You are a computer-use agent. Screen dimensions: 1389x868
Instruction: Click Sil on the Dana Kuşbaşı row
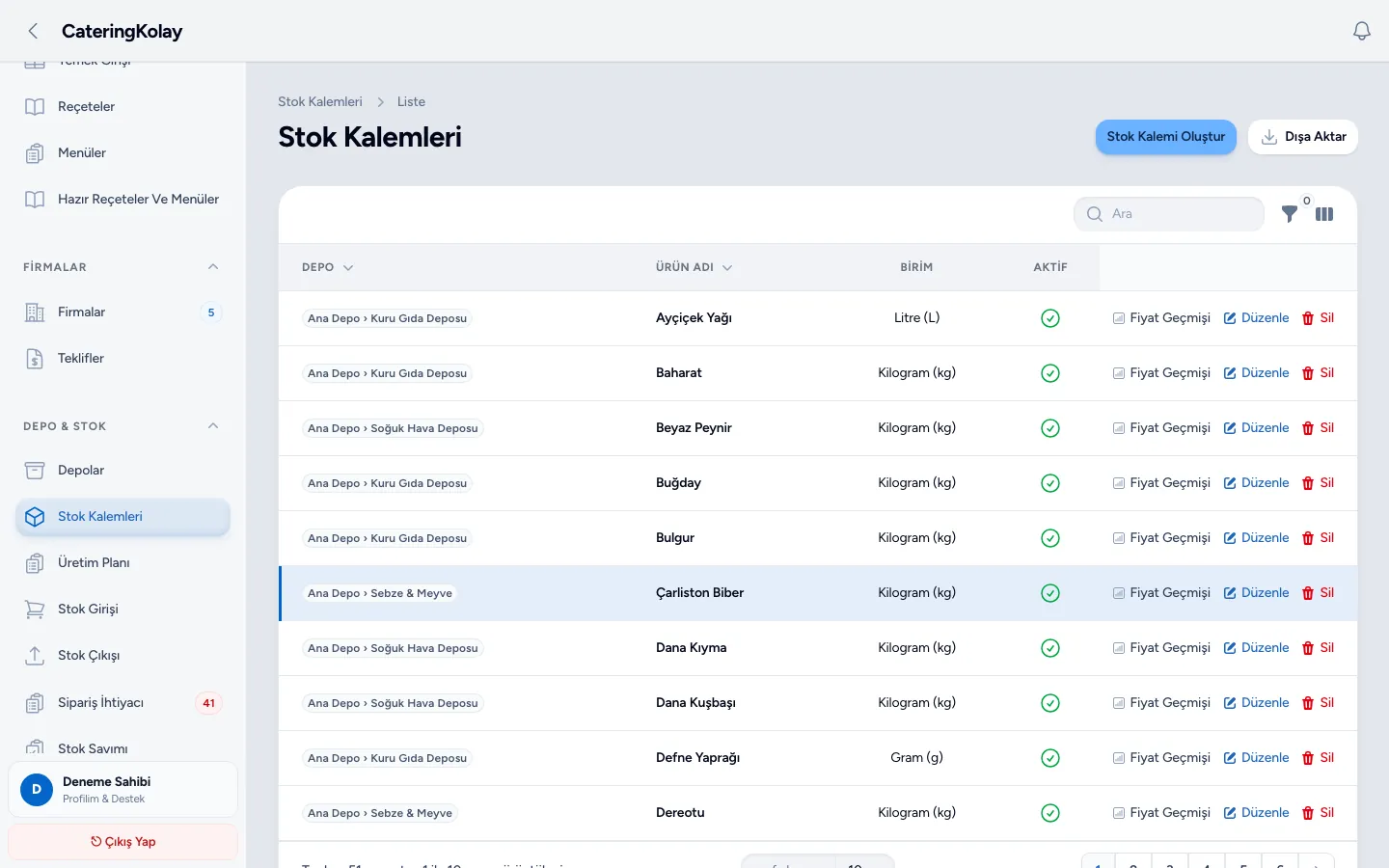(1318, 703)
